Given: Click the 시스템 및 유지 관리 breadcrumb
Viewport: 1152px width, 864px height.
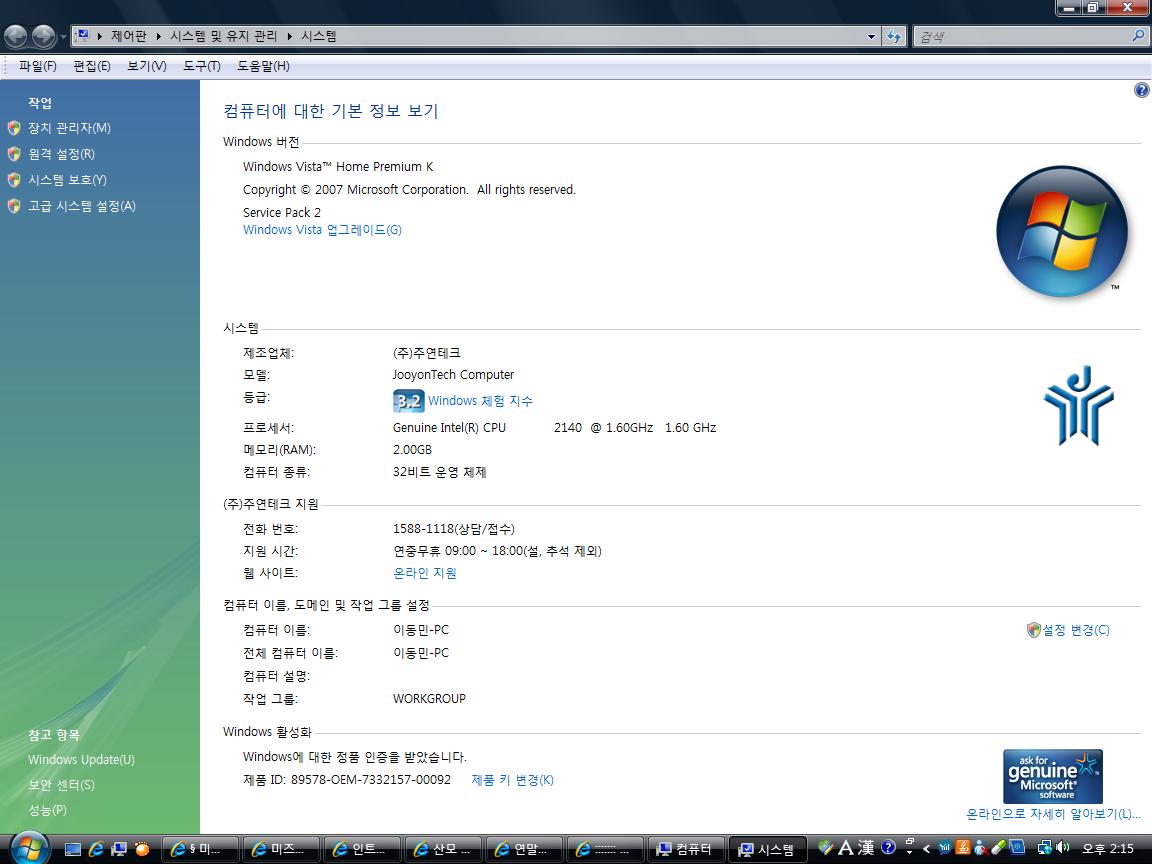Looking at the screenshot, I should pos(223,36).
